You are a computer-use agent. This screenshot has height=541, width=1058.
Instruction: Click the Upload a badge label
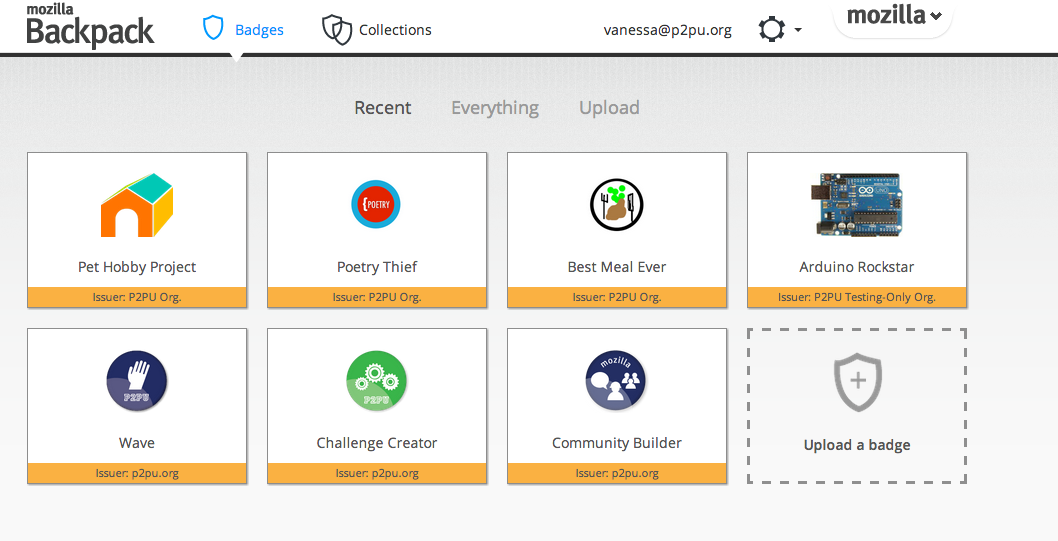click(857, 445)
